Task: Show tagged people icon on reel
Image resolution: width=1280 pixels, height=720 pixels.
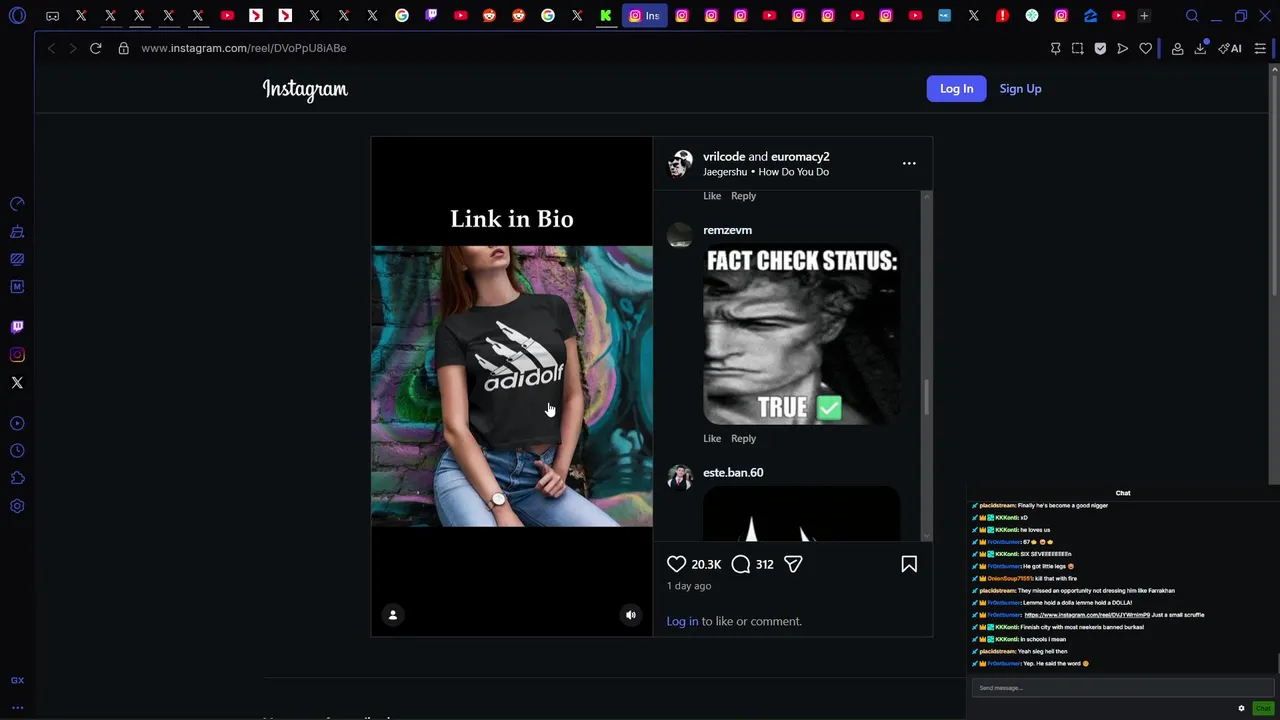Action: click(393, 615)
